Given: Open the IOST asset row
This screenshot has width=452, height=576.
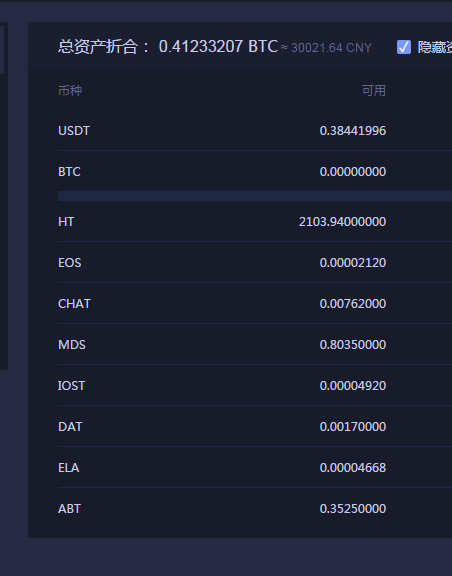Looking at the screenshot, I should 255,385.
